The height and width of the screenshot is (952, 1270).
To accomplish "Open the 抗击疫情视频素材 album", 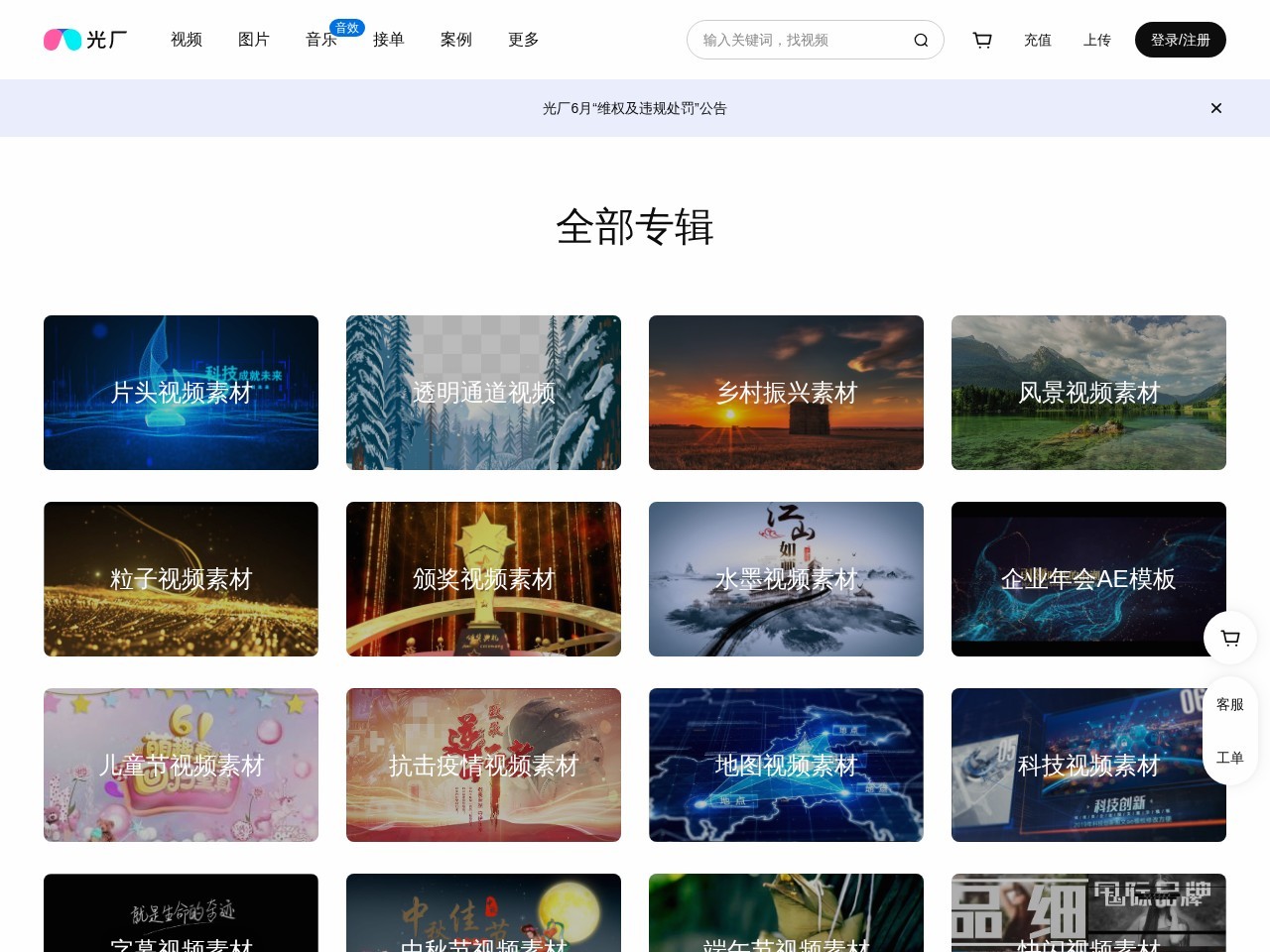I will click(483, 766).
